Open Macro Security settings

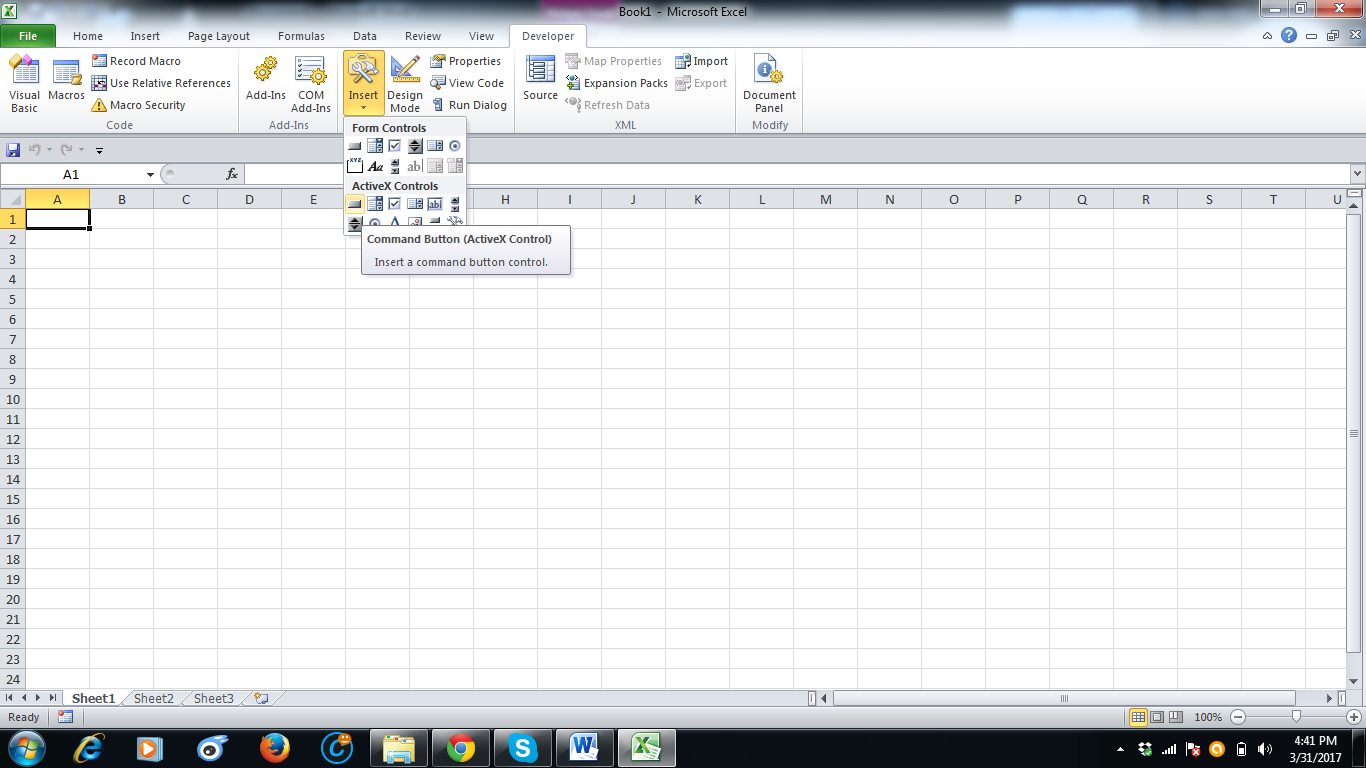point(138,105)
